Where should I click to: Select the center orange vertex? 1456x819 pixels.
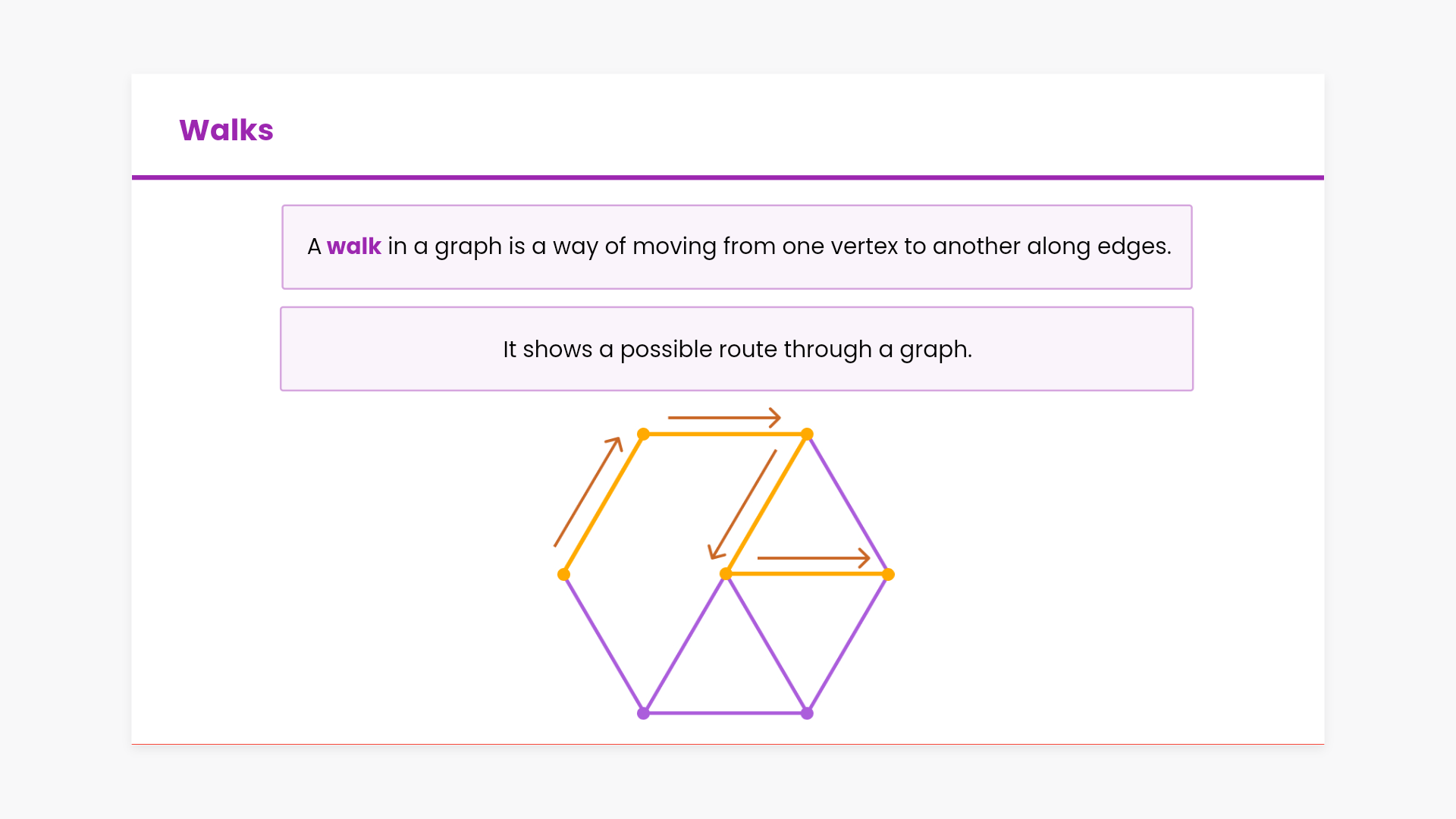click(x=726, y=574)
